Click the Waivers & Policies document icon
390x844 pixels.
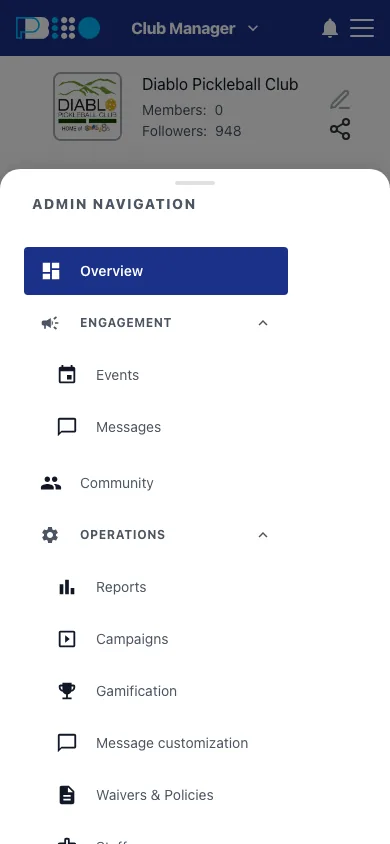pos(67,795)
